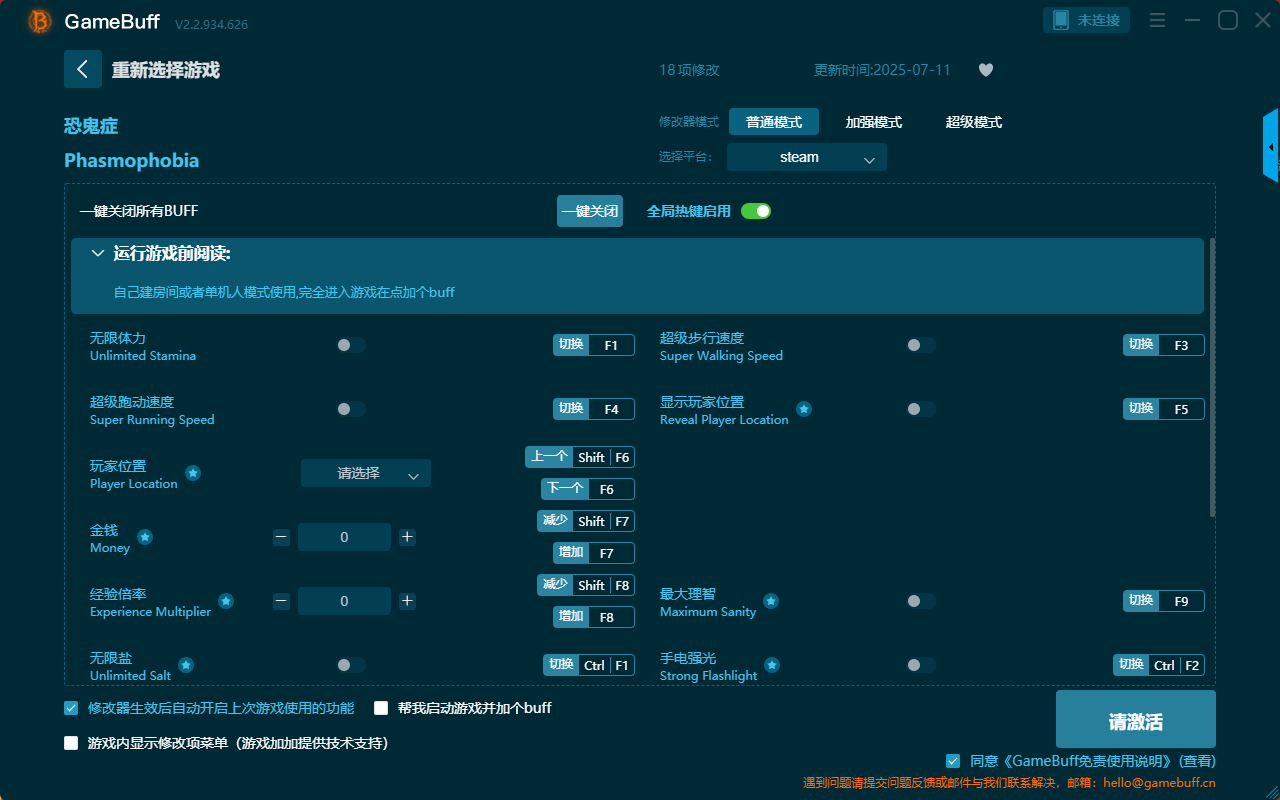Open the hamburger menu icon
The height and width of the screenshot is (800, 1280).
pyautogui.click(x=1157, y=20)
